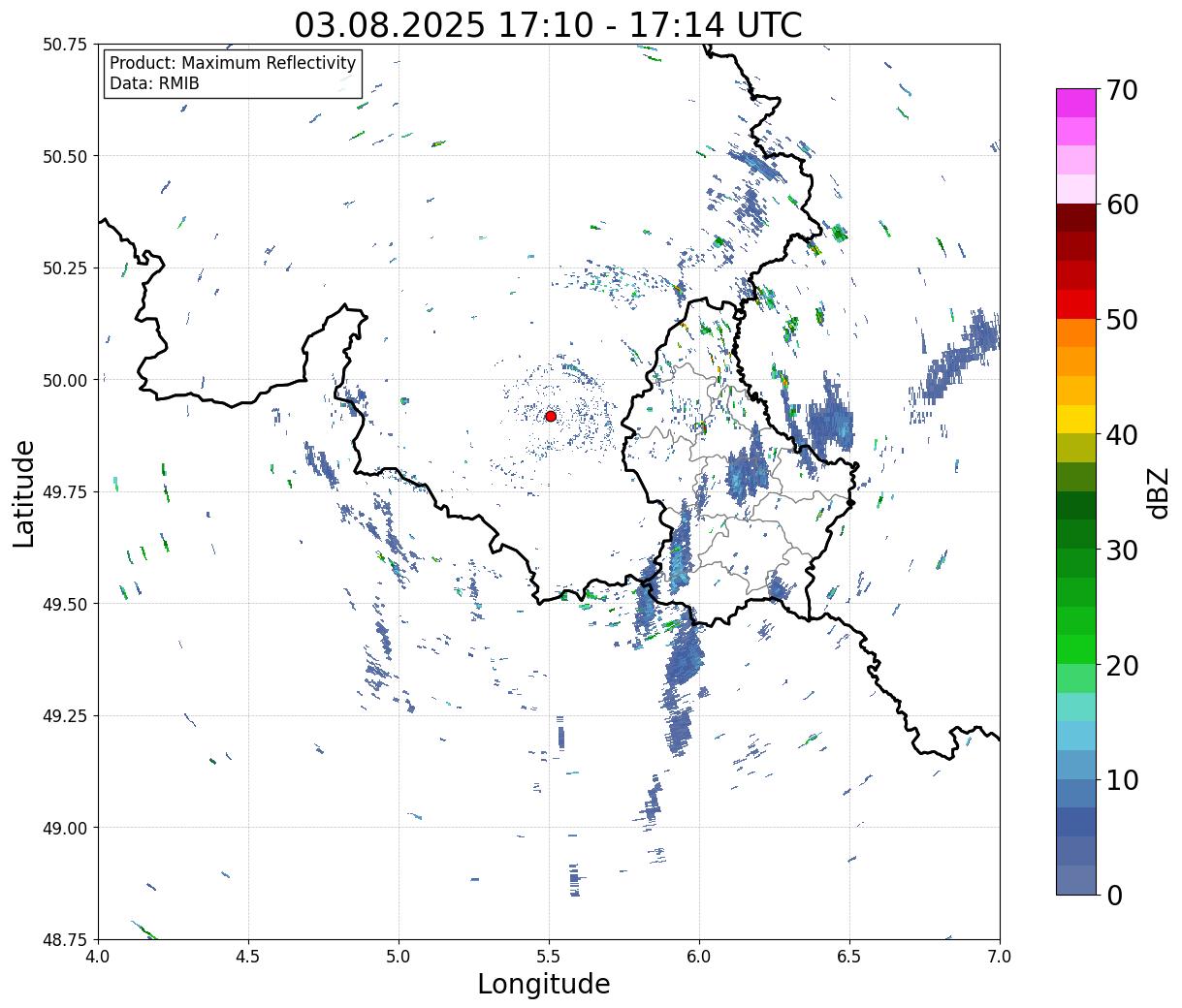Viewport: 1182px width, 1008px height.
Task: Click the longitude tick label 4.0
Action: [x=98, y=956]
